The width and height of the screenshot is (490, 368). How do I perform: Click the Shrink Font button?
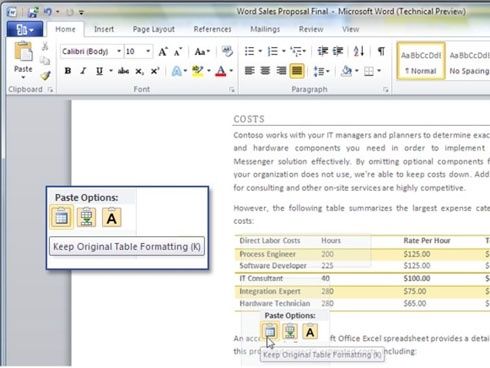178,52
